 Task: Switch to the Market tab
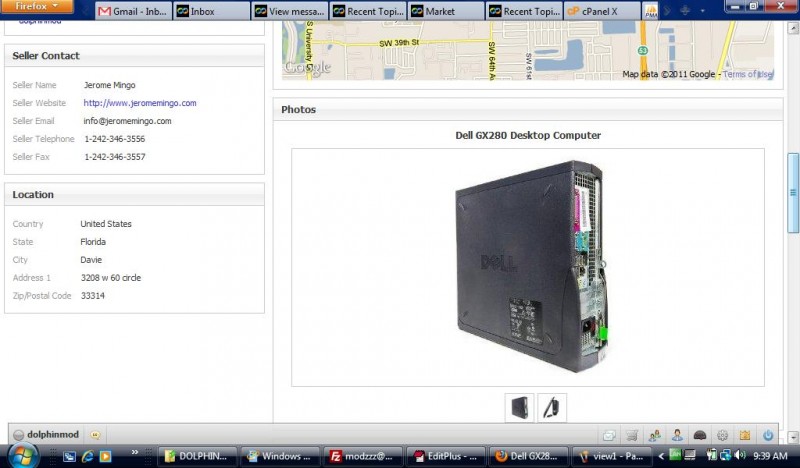tap(446, 11)
